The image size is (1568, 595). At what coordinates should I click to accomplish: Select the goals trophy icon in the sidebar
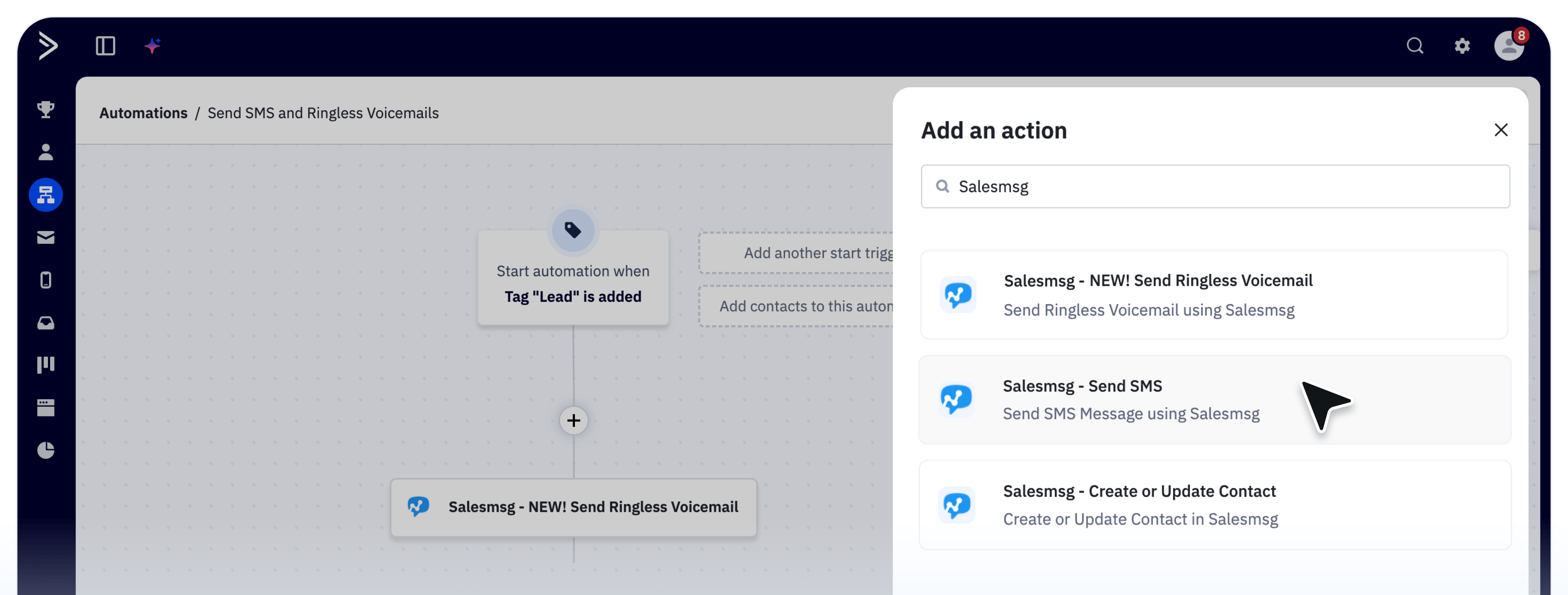46,110
